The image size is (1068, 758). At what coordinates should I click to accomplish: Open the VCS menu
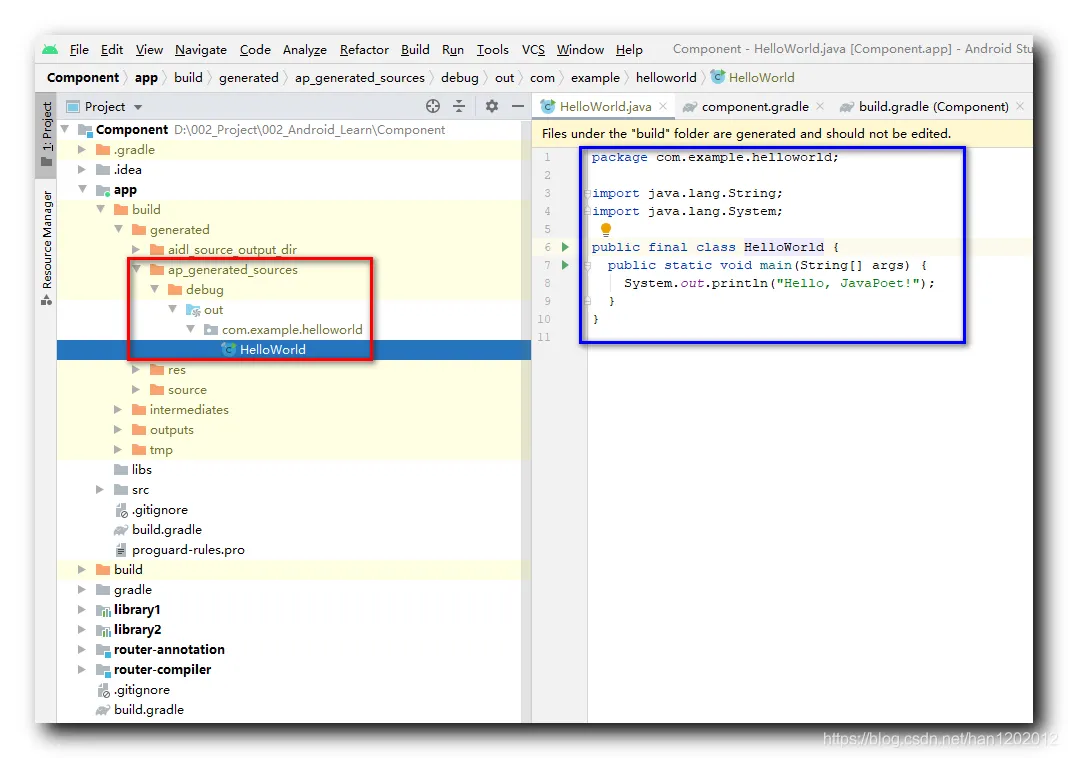click(x=533, y=50)
